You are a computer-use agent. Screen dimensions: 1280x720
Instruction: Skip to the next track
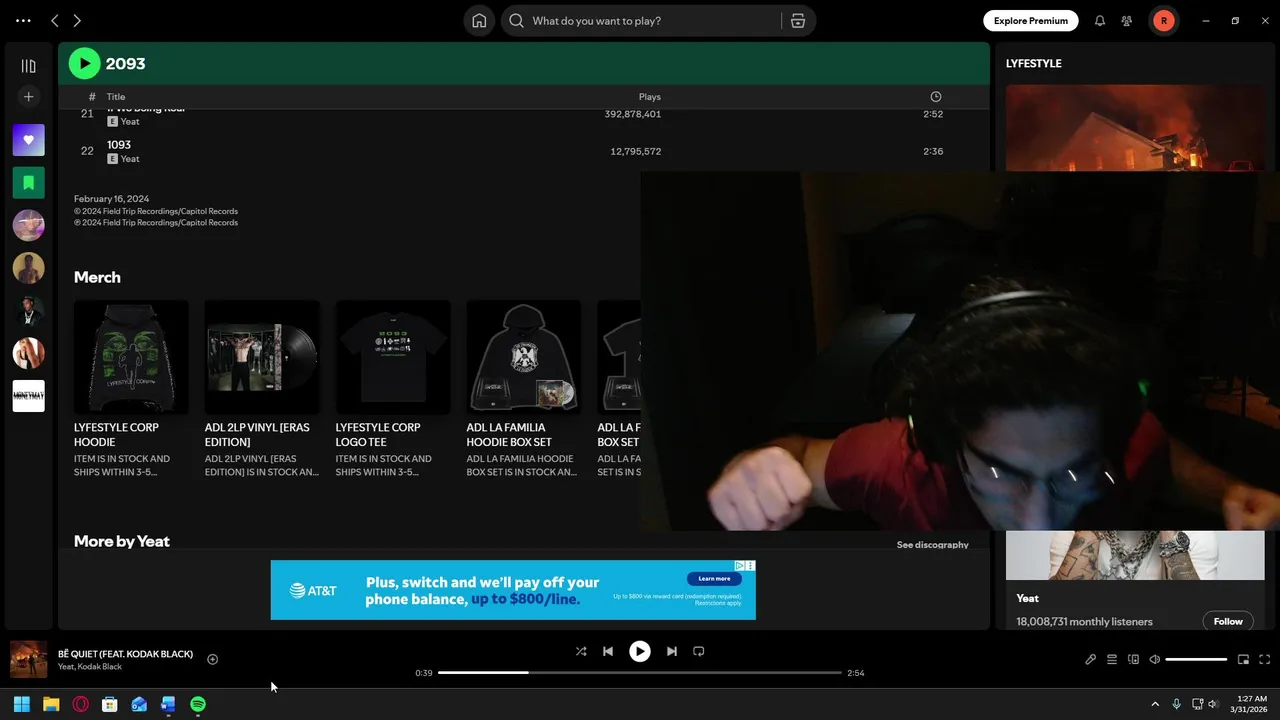[672, 651]
